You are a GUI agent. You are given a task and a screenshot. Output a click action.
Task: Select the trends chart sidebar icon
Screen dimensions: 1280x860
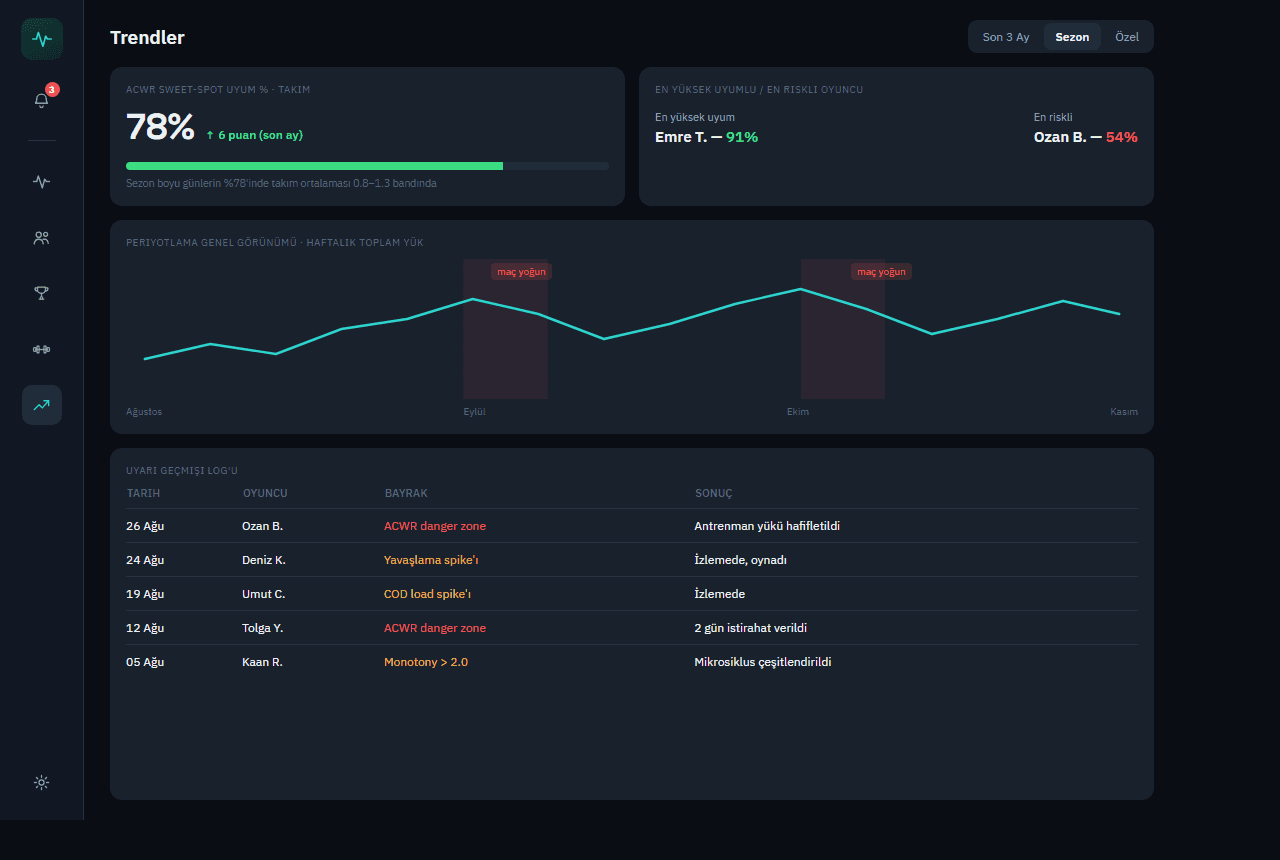click(x=42, y=405)
